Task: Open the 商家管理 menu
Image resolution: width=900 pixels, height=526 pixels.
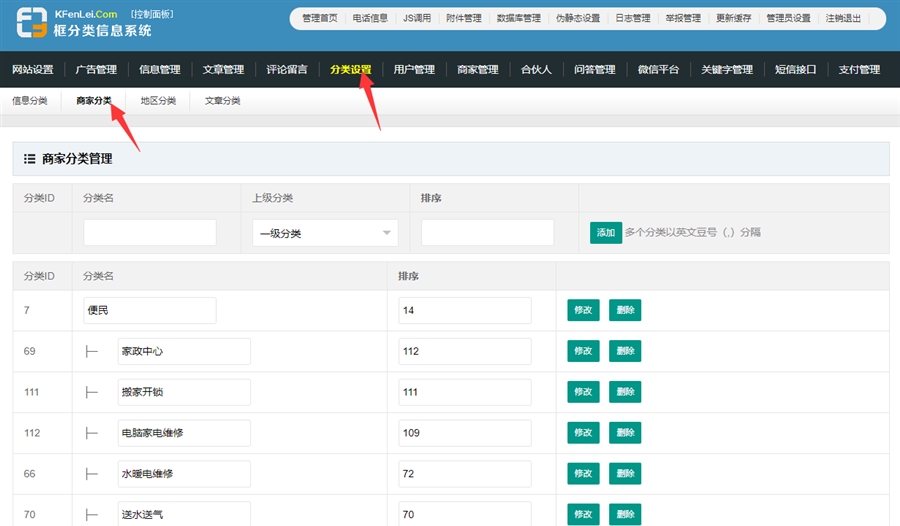Action: pyautogui.click(x=477, y=70)
